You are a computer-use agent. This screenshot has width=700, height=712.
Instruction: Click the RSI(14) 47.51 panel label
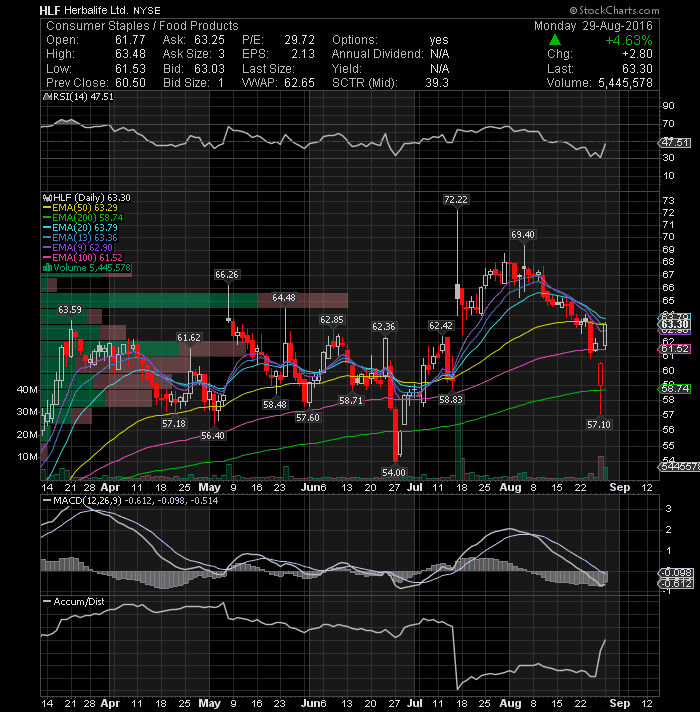click(83, 97)
